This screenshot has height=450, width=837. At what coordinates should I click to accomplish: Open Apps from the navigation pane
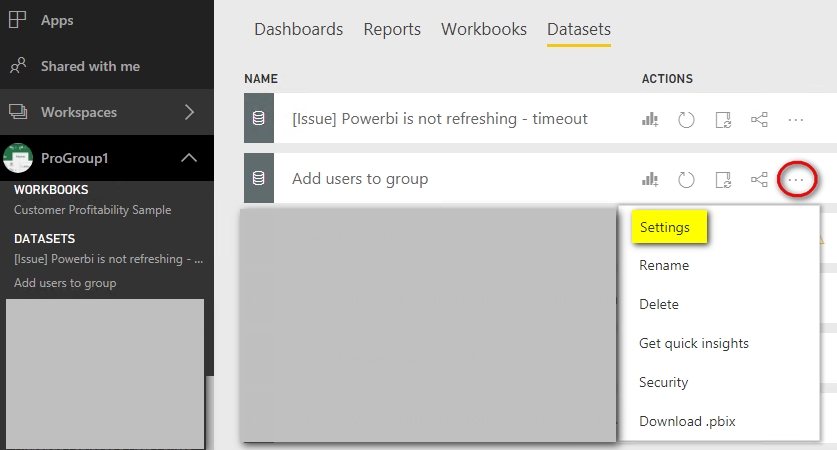57,20
